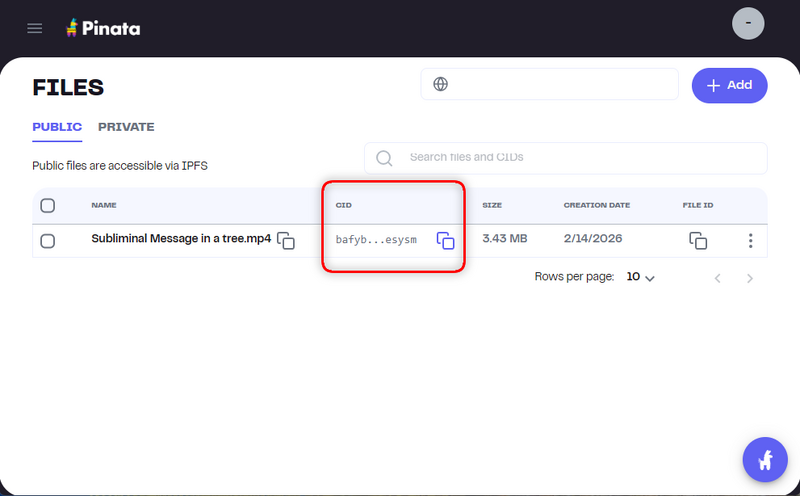800x496 pixels.
Task: Open the three-dot row options menu
Action: 751,240
